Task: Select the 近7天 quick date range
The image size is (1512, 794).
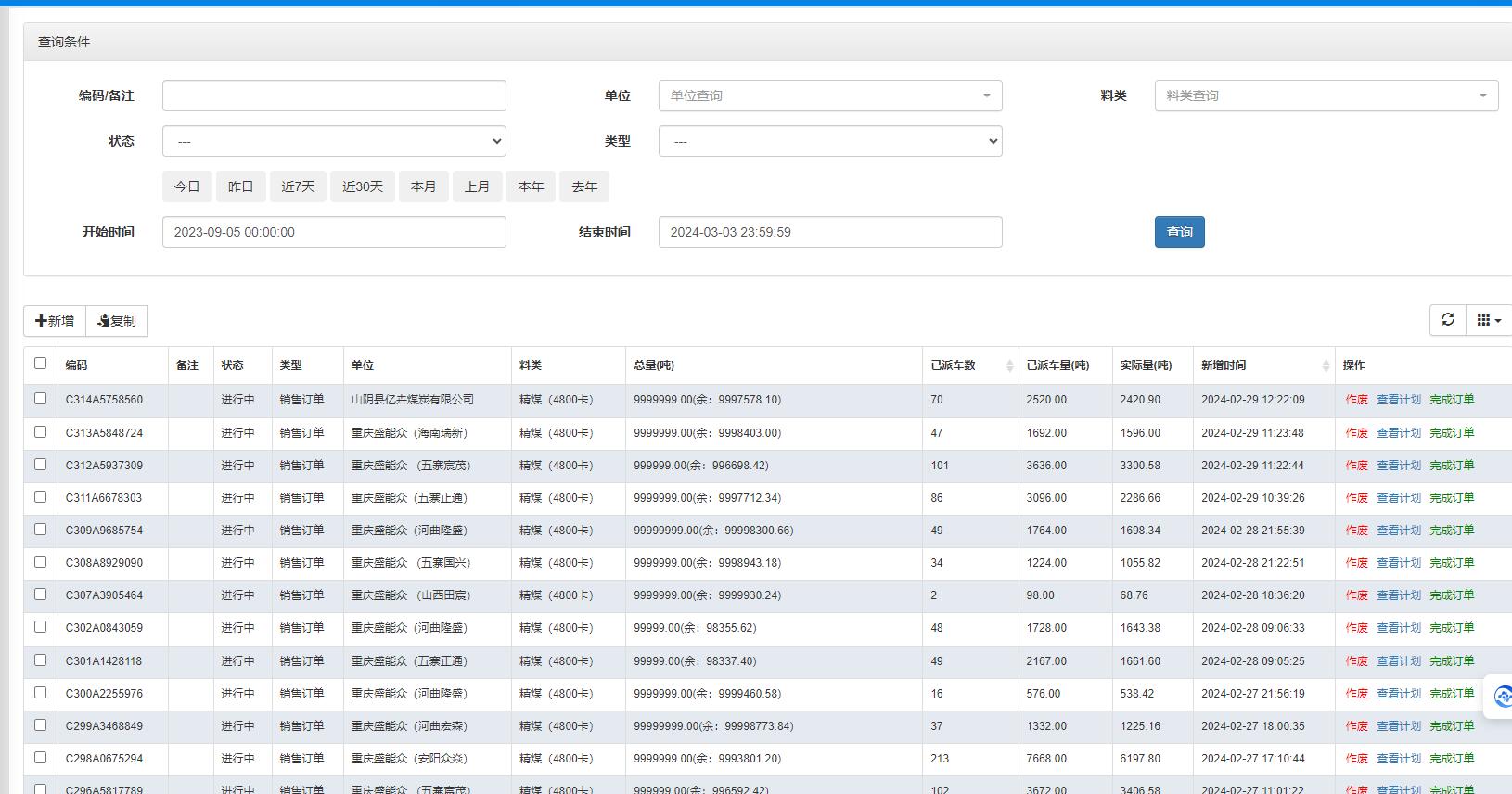Action: tap(298, 186)
